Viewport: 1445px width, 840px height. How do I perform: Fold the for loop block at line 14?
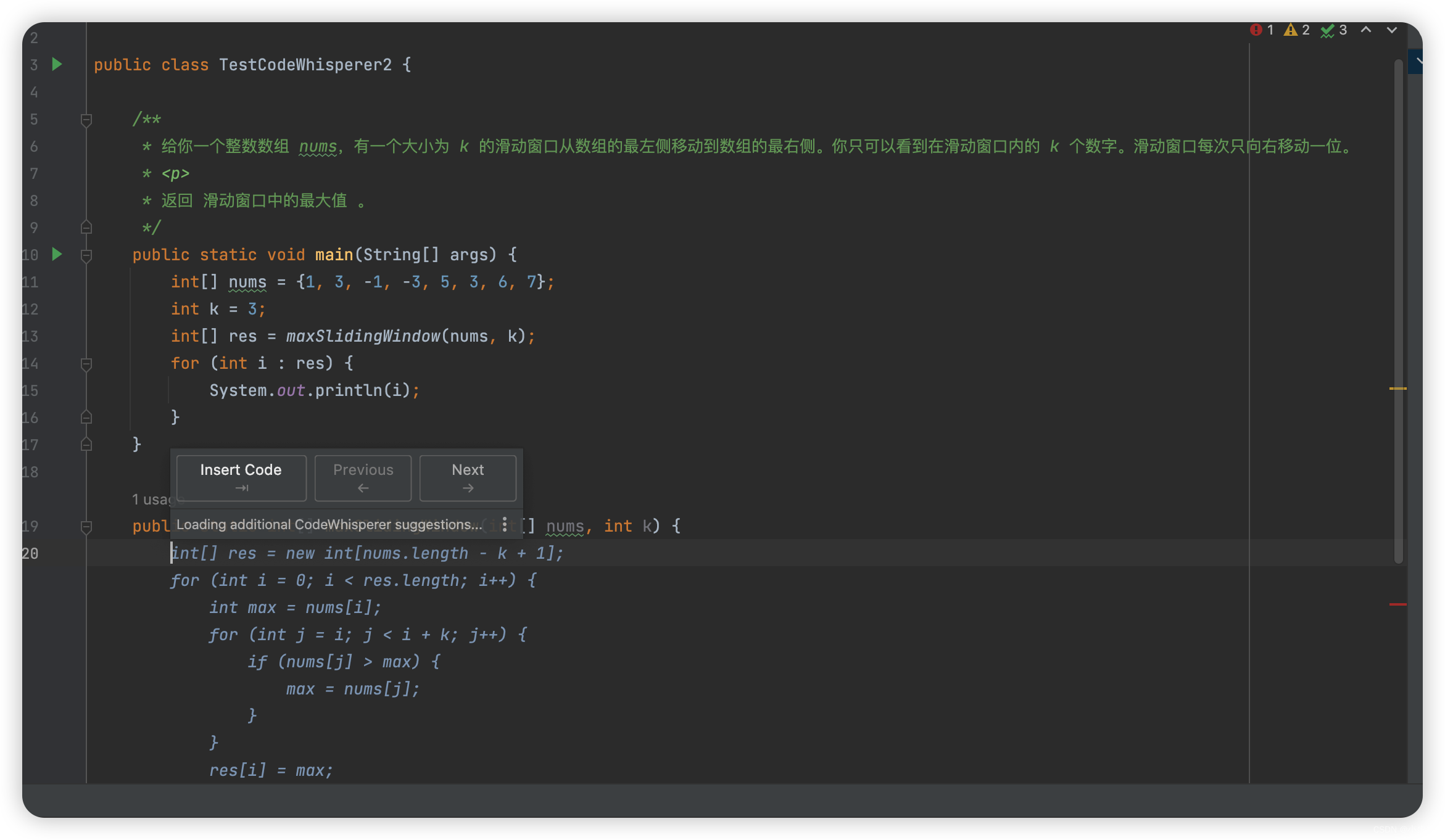point(86,364)
